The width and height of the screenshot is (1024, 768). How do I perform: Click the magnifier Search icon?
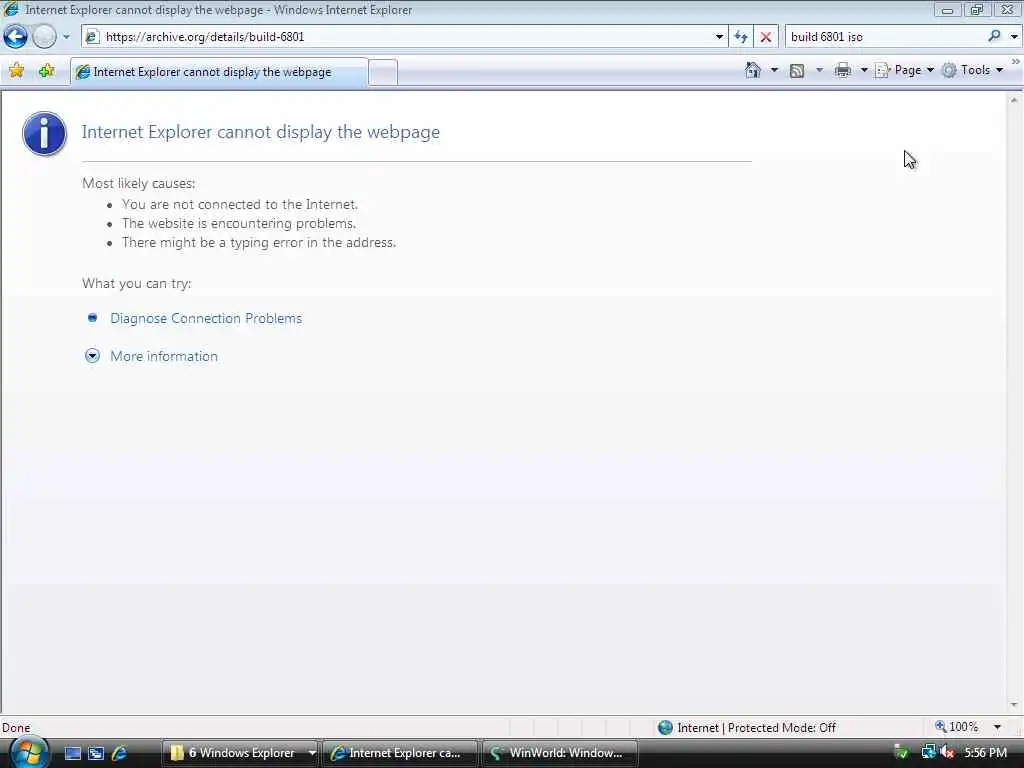pyautogui.click(x=995, y=37)
